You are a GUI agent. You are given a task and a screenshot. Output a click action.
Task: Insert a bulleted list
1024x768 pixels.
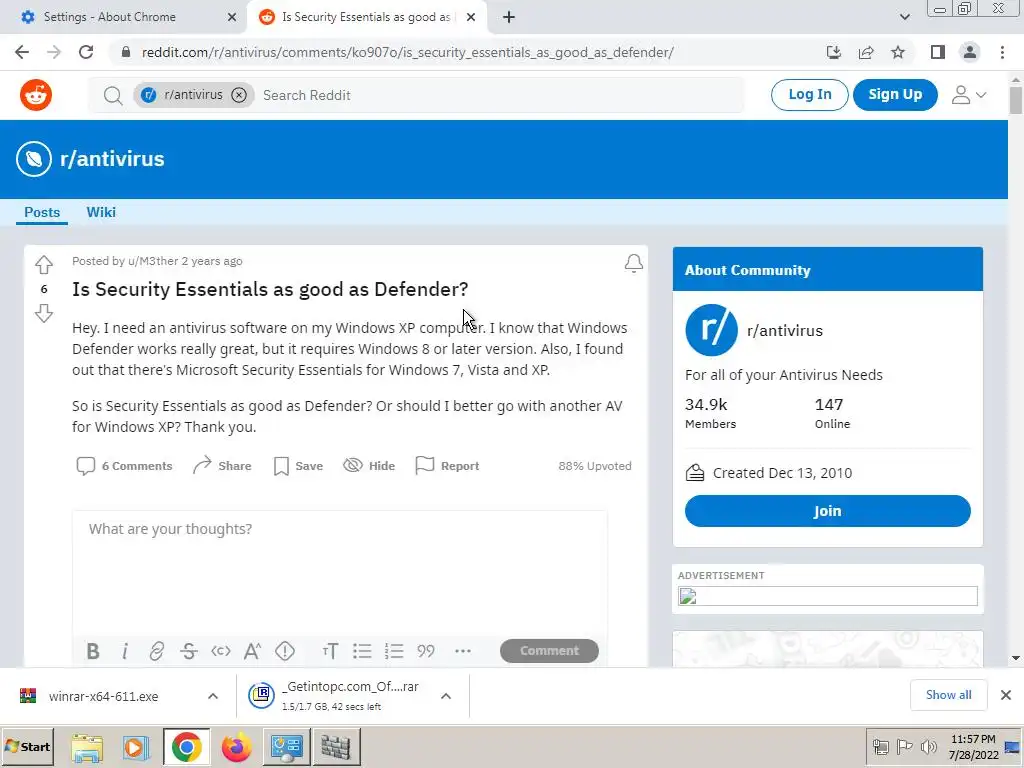pos(362,651)
